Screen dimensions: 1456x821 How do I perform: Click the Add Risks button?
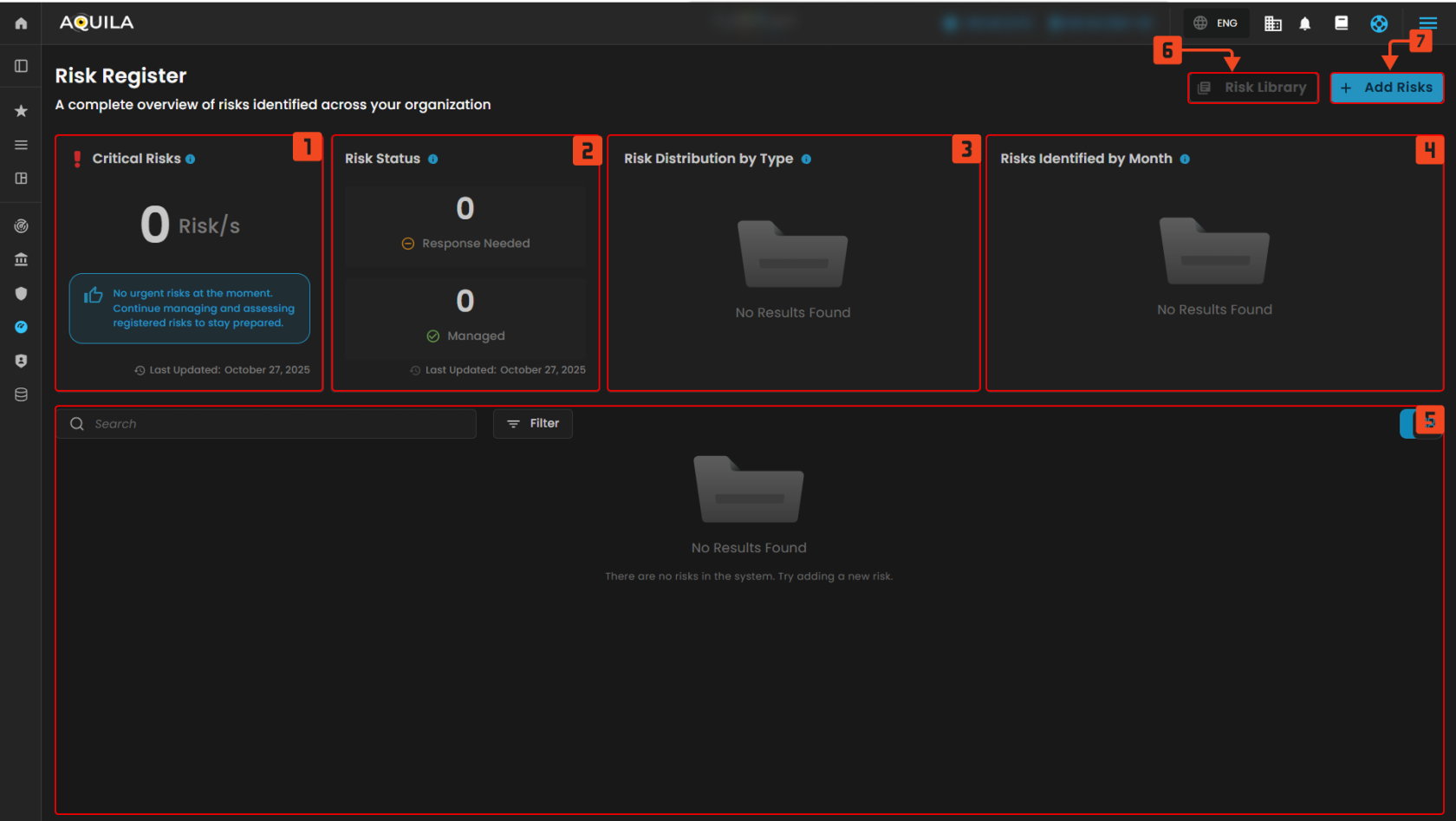pos(1387,88)
